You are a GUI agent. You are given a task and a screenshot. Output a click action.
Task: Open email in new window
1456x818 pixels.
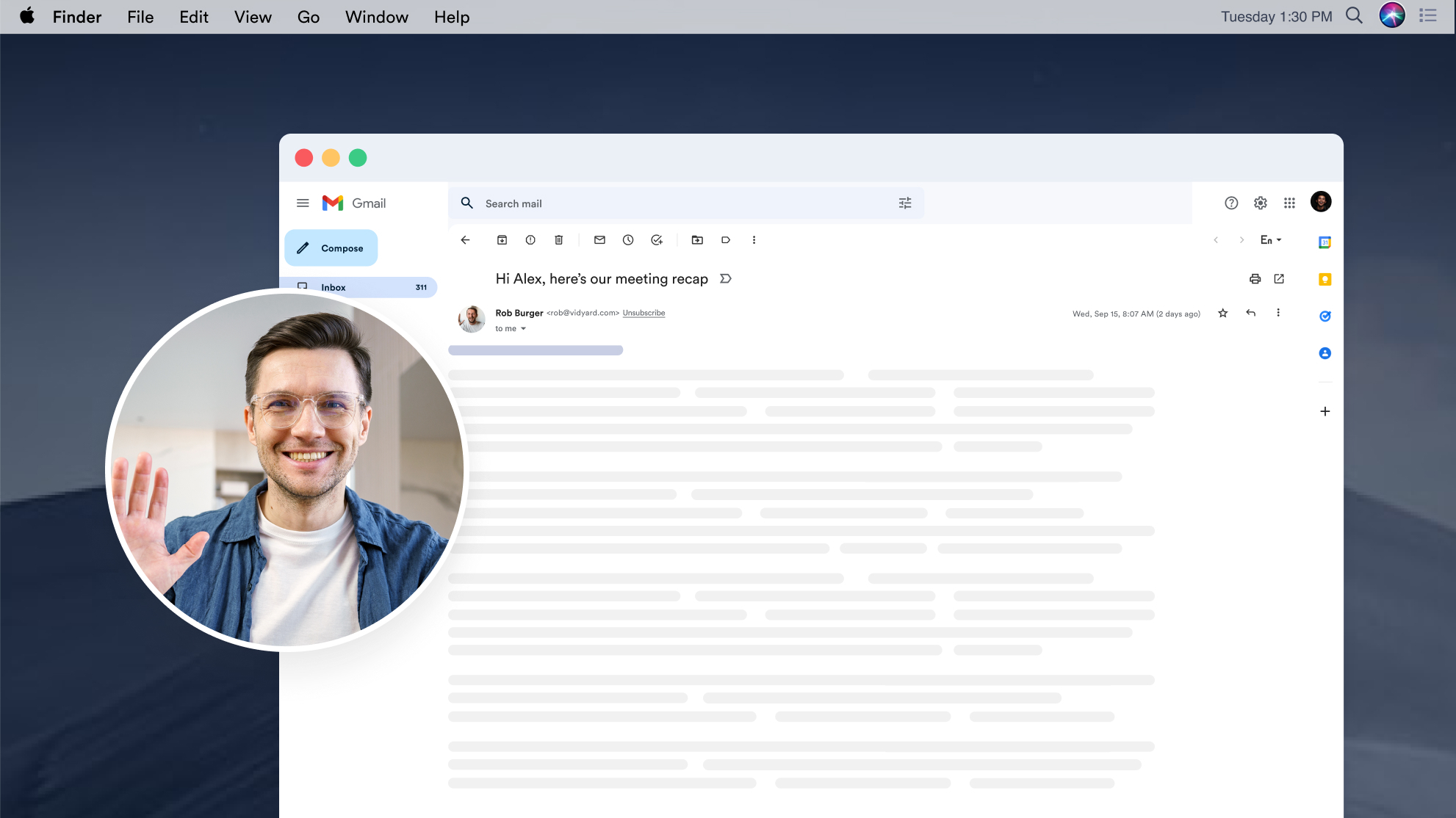1279,279
